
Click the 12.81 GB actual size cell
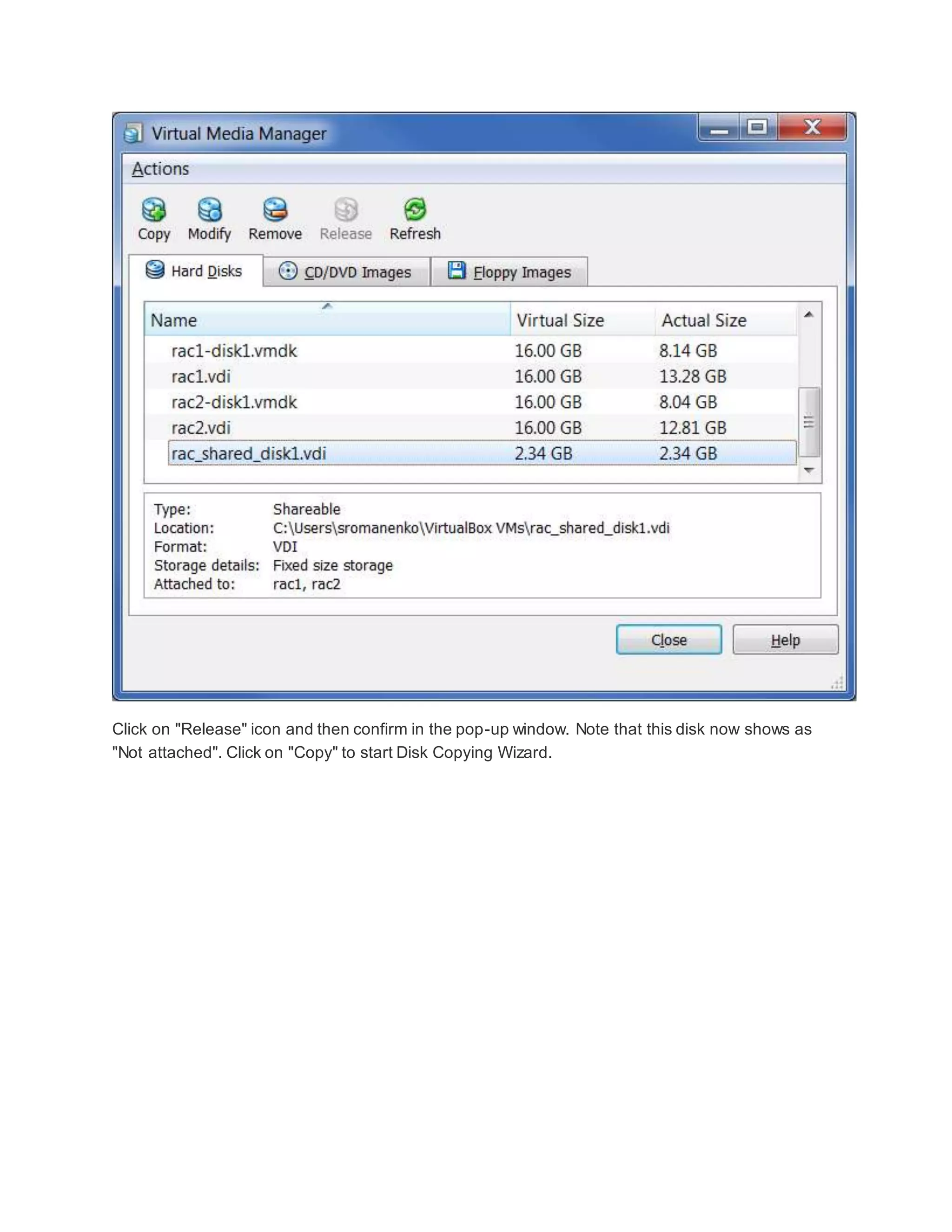(x=693, y=428)
